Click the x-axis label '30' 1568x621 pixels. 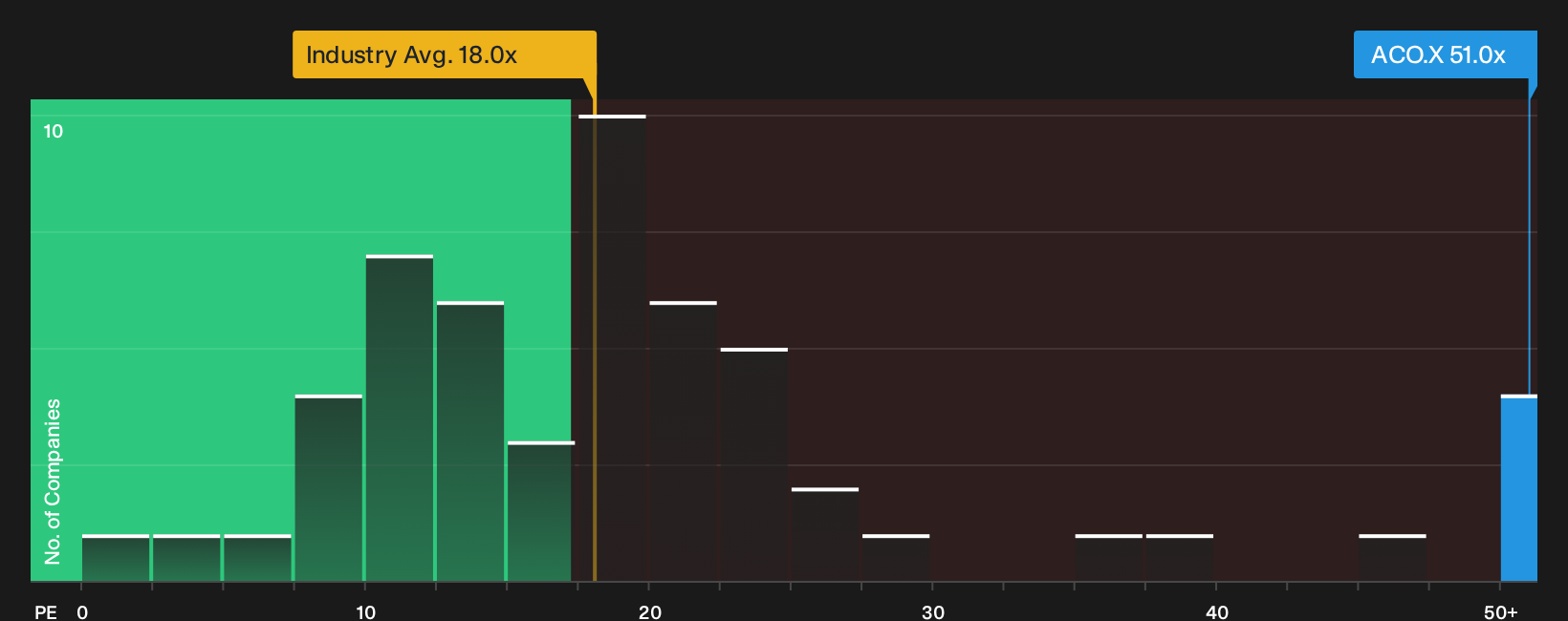tap(933, 612)
